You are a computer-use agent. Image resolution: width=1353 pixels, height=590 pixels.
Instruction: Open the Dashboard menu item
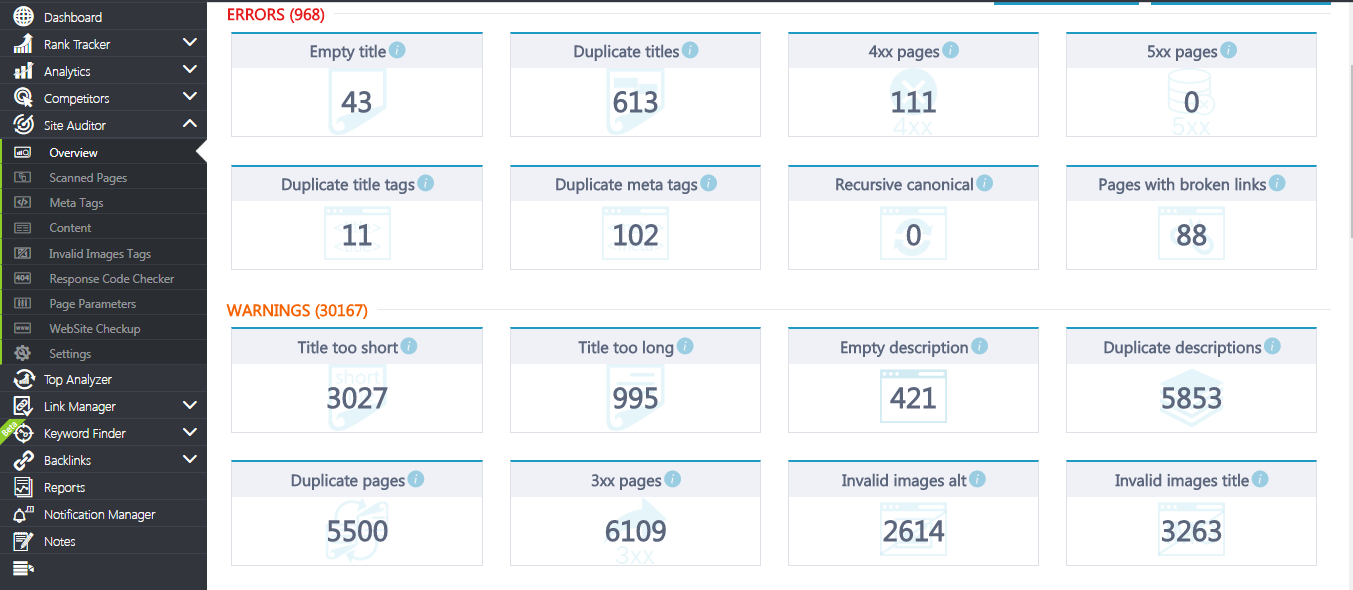tap(103, 17)
